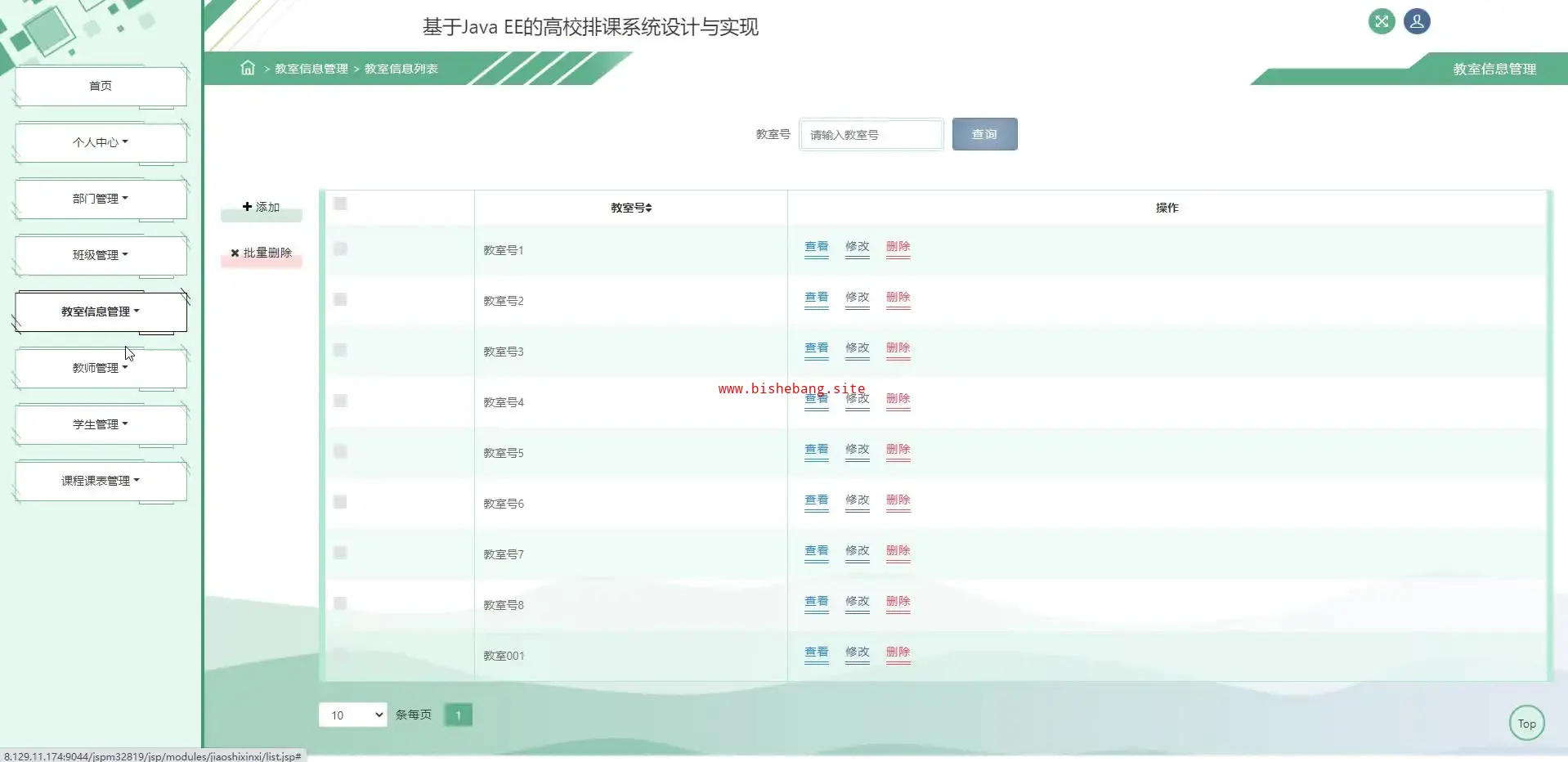Click 删除 link for 教室001
Viewport: 1568px width, 762px height.
898,652
